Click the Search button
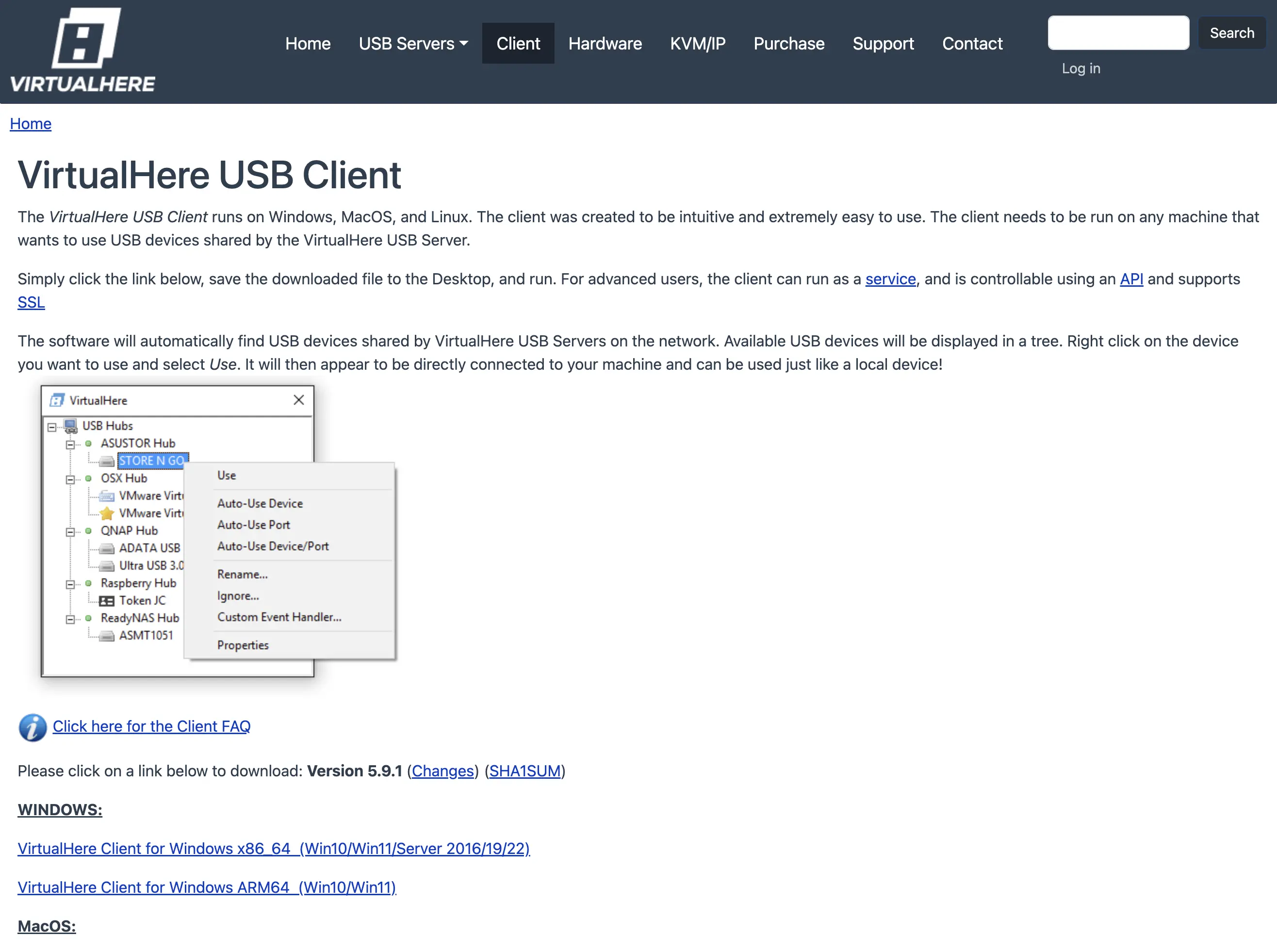 tap(1231, 33)
